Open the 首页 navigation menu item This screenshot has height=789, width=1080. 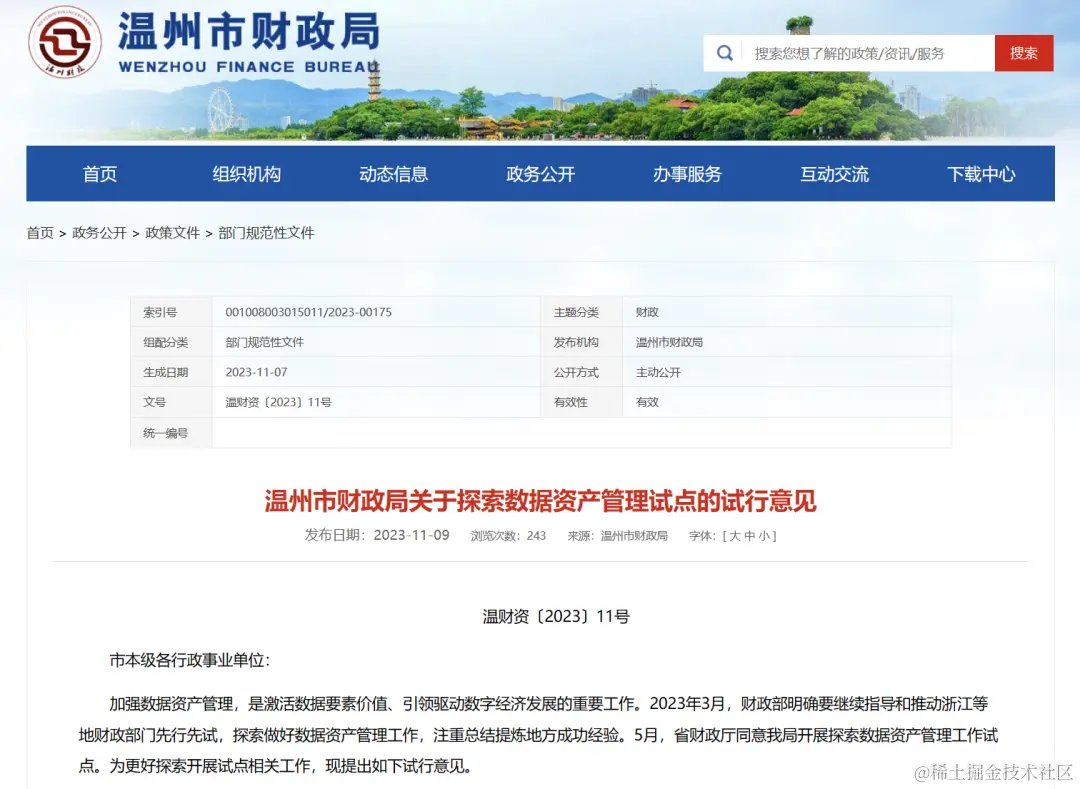tap(100, 173)
